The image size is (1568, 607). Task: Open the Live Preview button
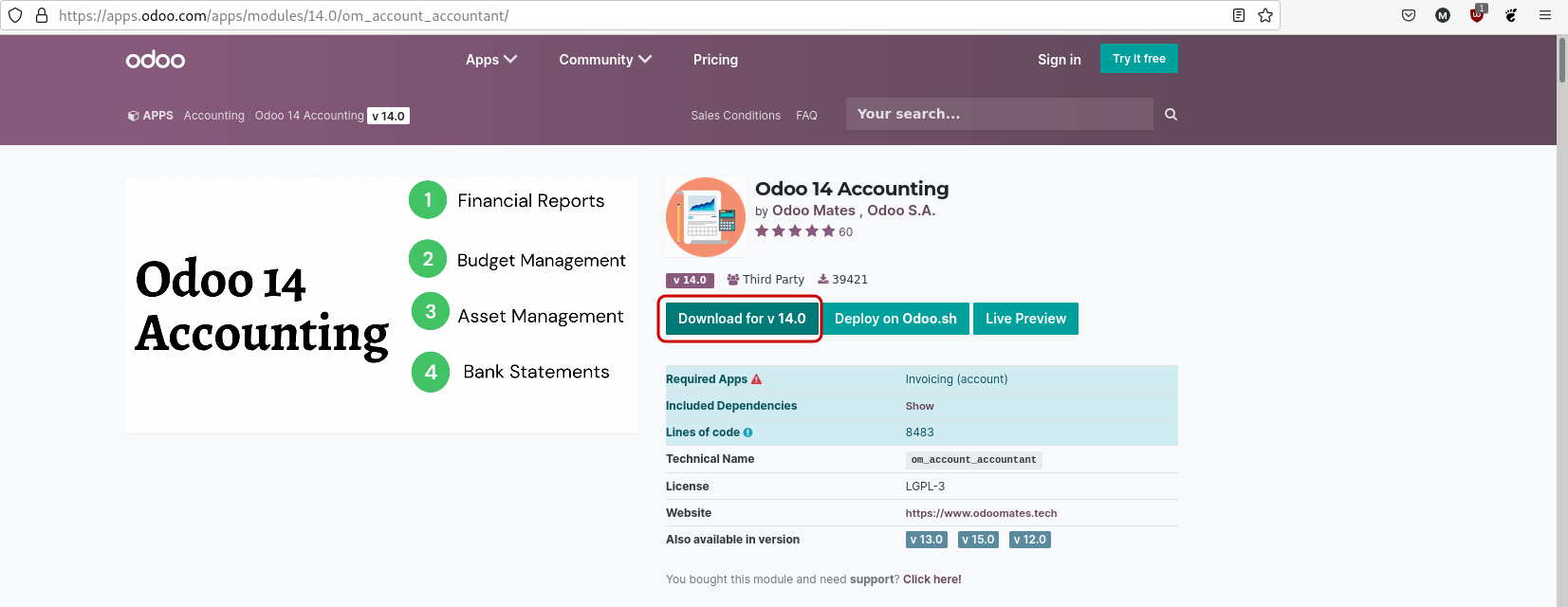pos(1025,319)
